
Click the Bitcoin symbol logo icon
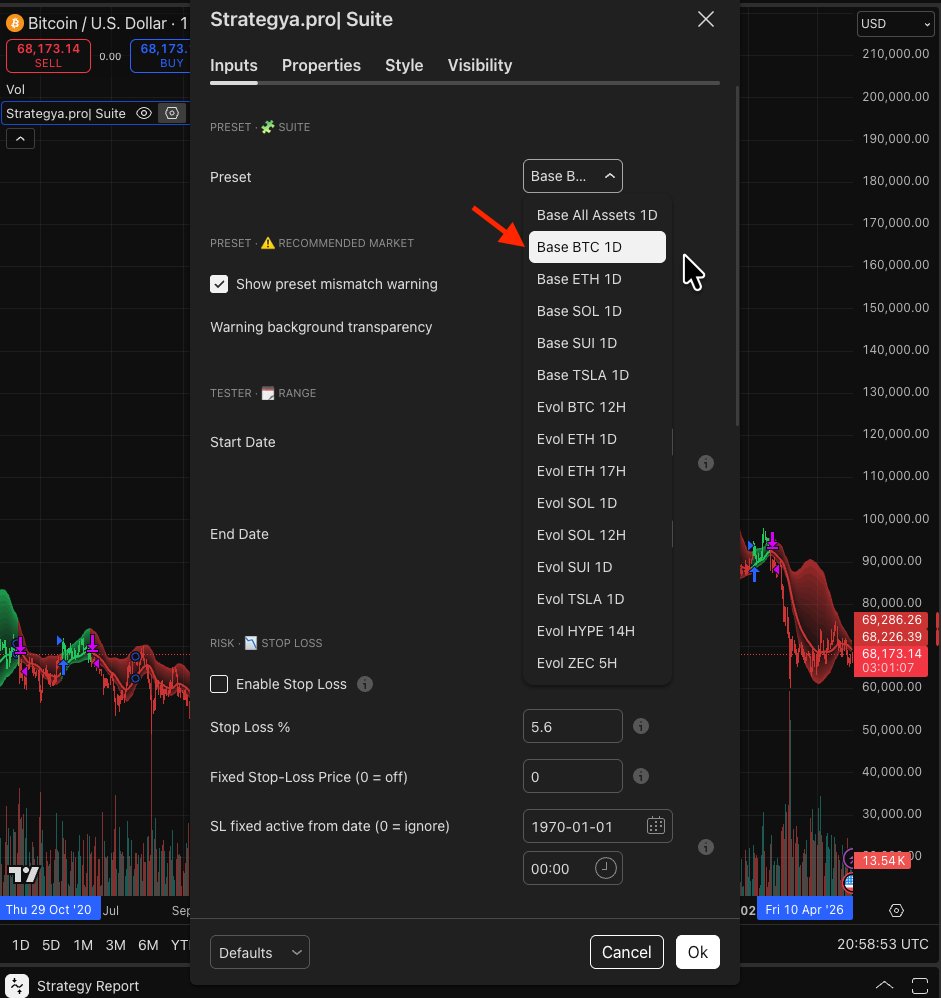click(x=15, y=24)
